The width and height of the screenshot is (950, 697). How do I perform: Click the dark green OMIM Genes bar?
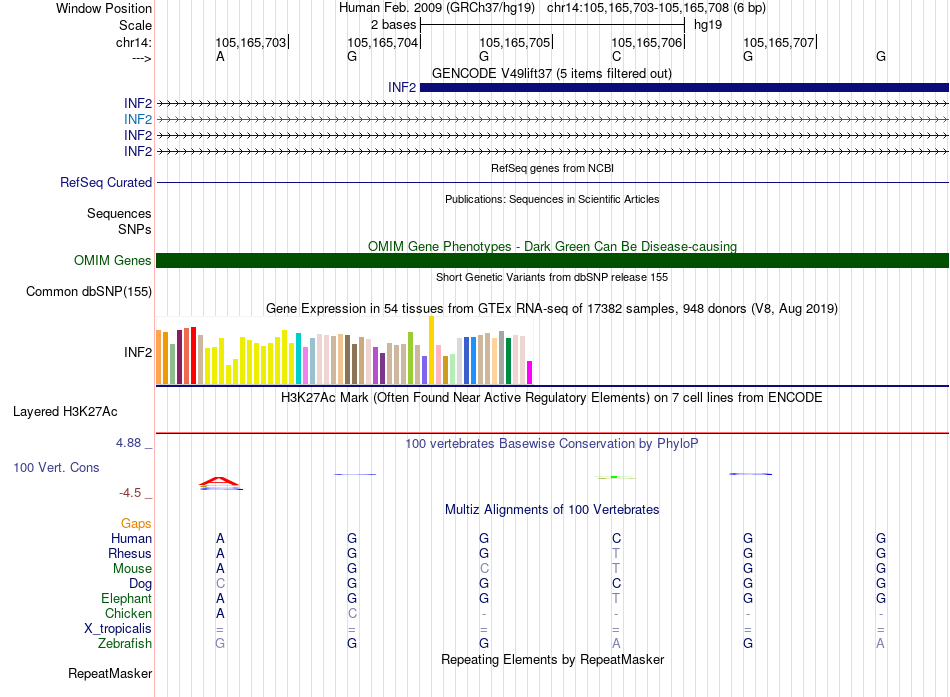tap(552, 261)
